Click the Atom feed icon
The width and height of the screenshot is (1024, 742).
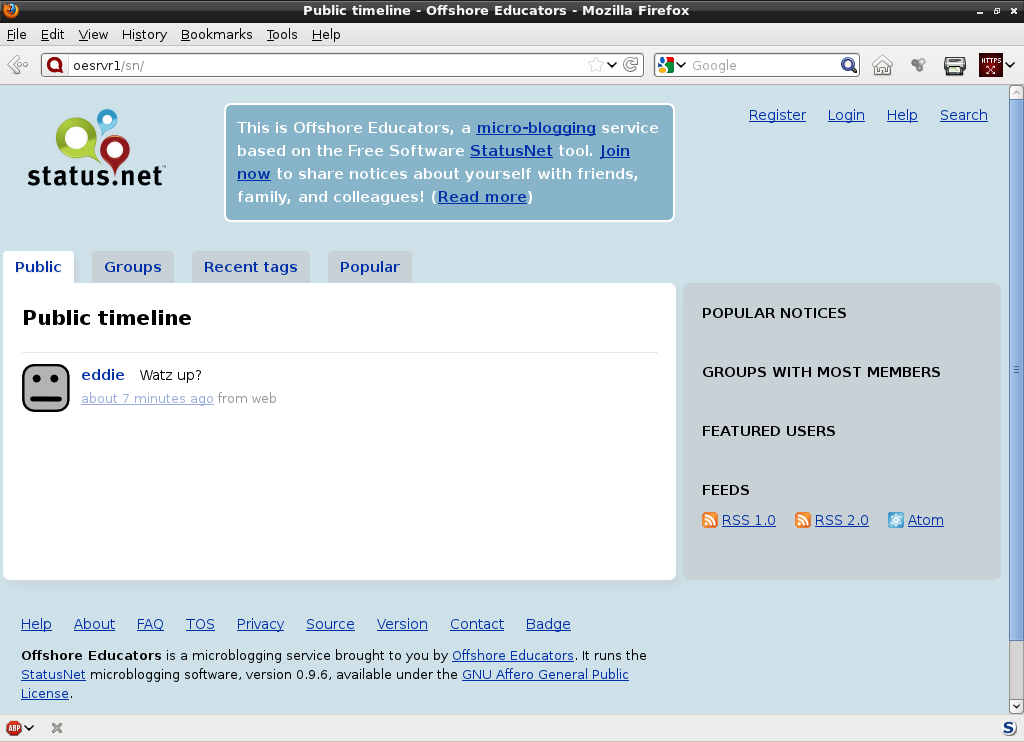(896, 520)
